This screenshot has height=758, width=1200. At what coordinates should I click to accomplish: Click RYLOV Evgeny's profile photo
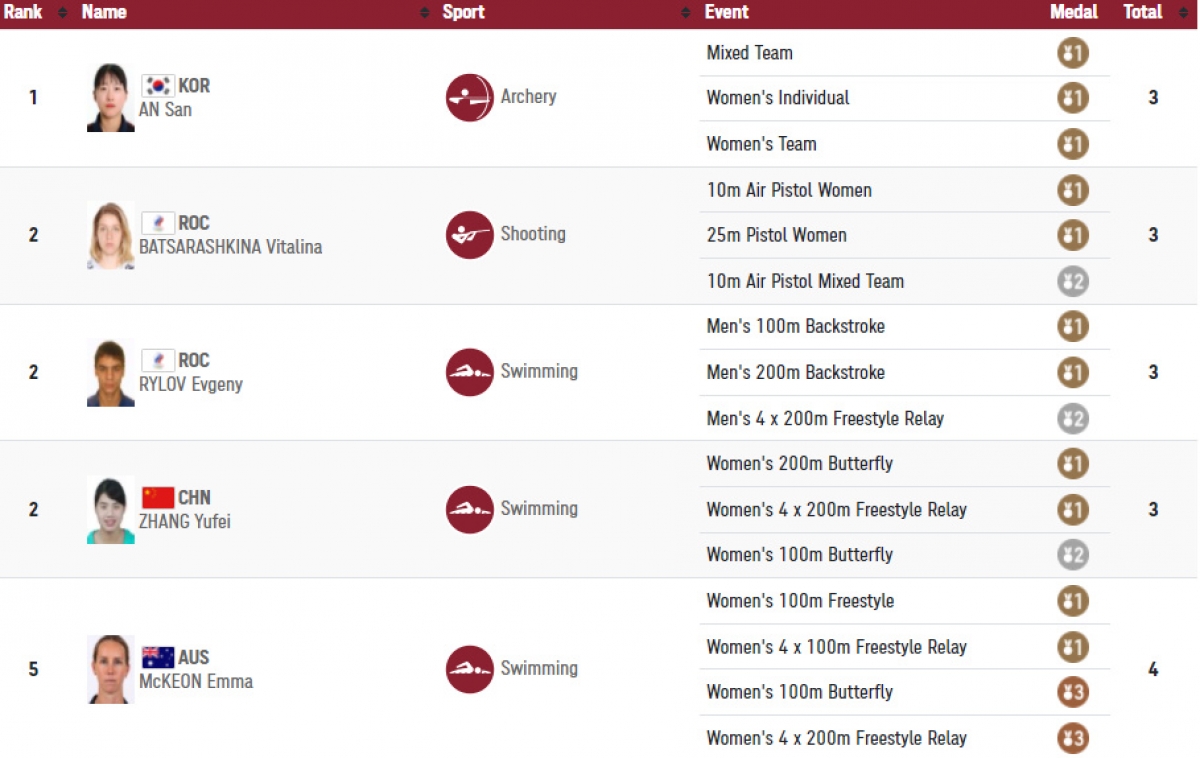click(x=111, y=372)
